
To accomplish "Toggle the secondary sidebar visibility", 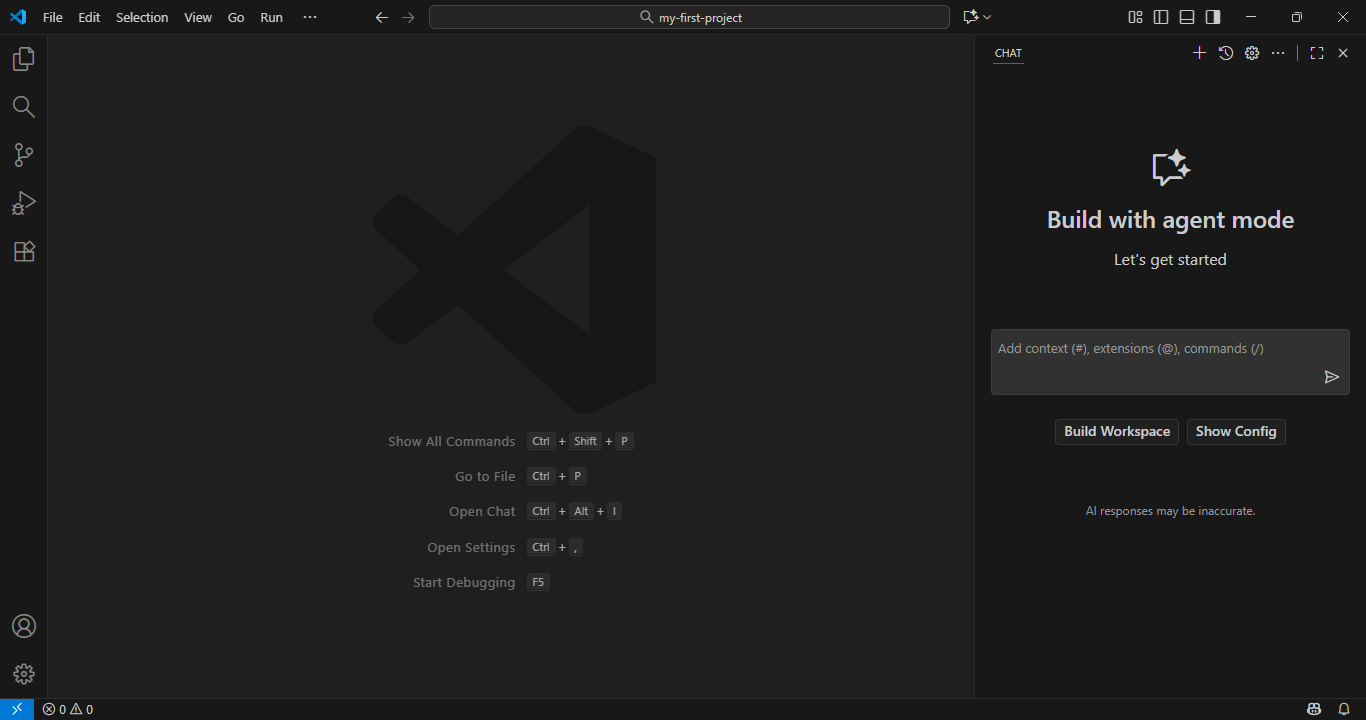I will (1212, 16).
